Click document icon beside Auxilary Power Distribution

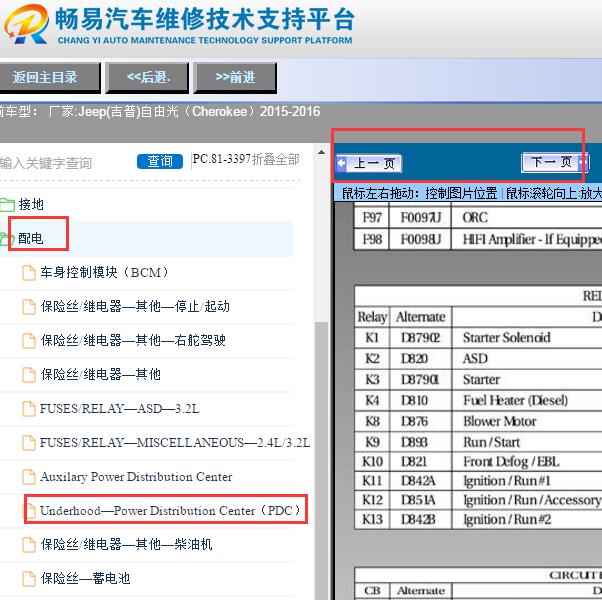tap(29, 477)
